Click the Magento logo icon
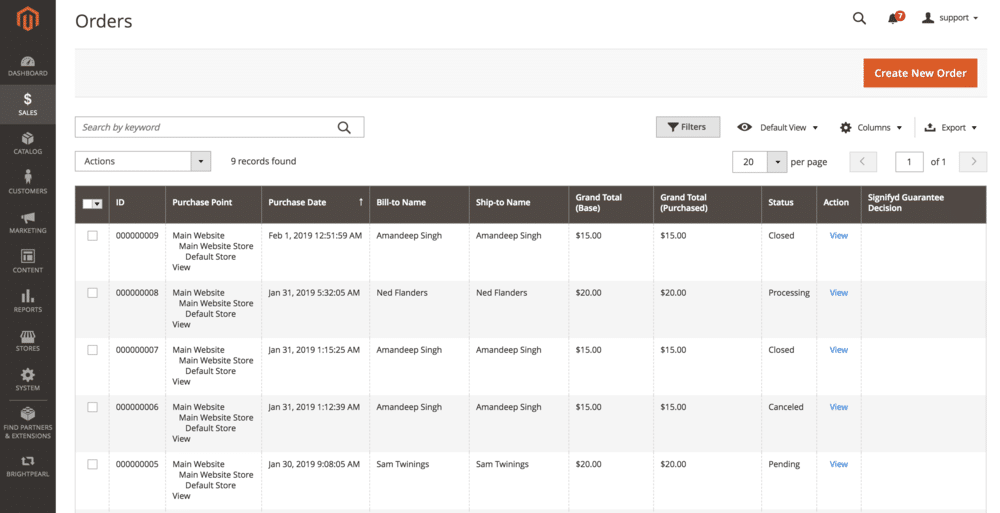1000x513 pixels. point(27,20)
